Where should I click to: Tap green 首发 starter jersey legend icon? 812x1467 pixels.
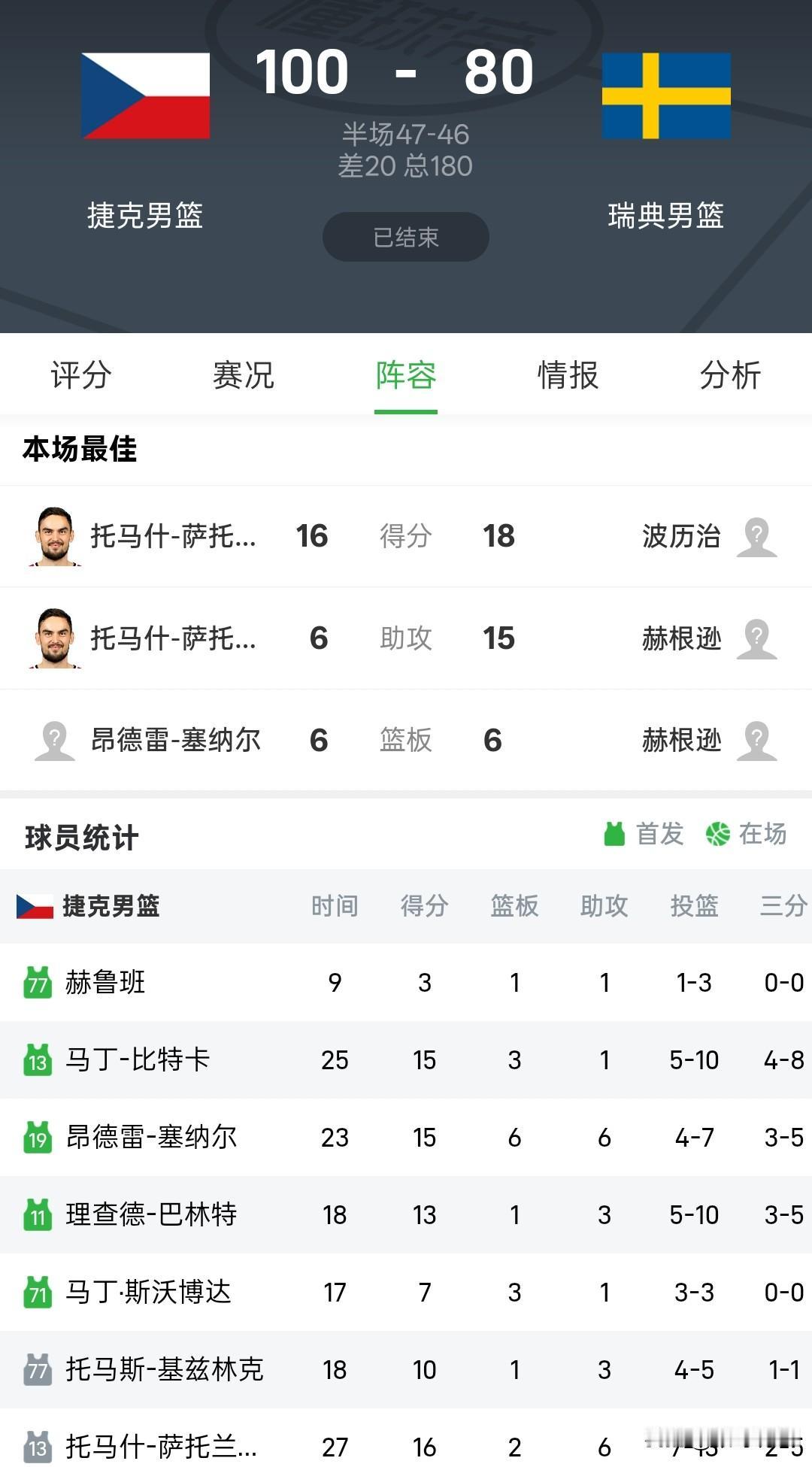point(614,833)
